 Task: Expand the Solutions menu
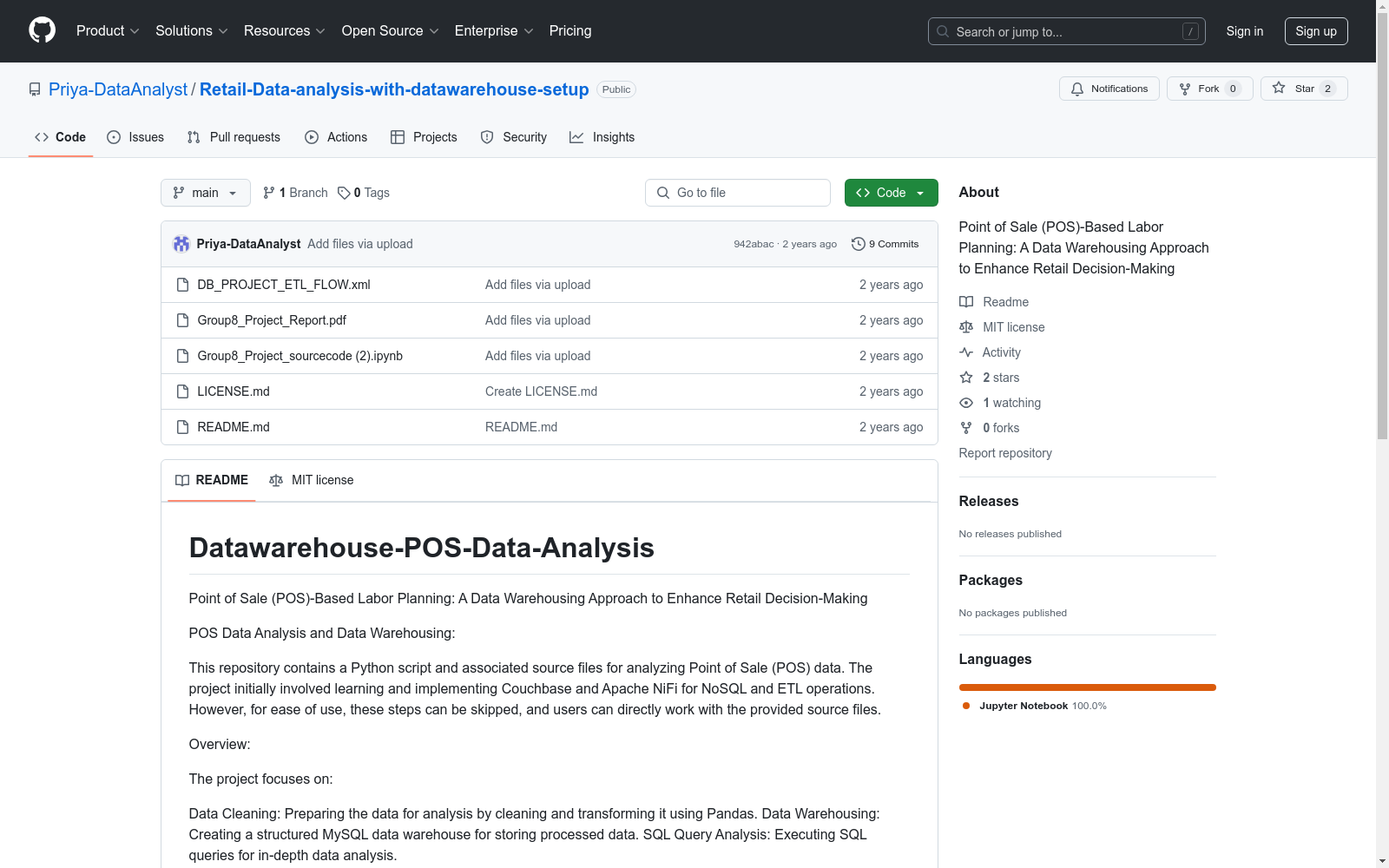point(191,30)
